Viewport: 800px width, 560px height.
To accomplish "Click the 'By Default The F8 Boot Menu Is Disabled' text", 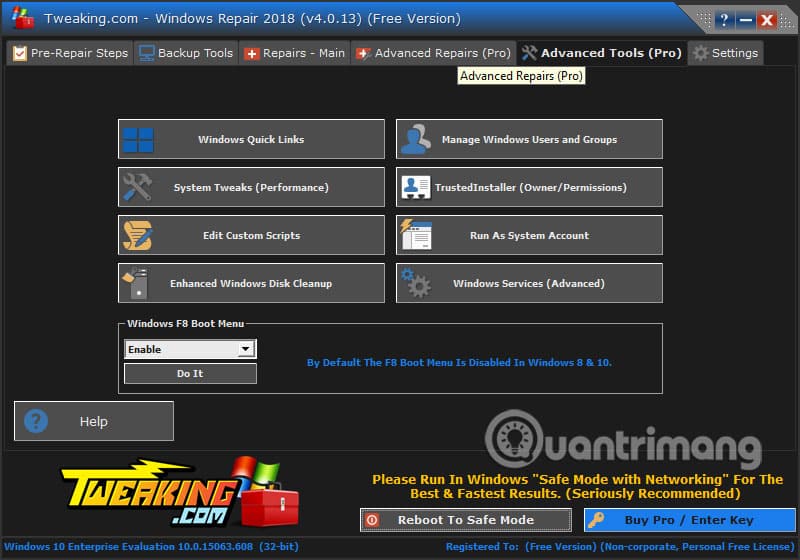I will click(x=459, y=362).
